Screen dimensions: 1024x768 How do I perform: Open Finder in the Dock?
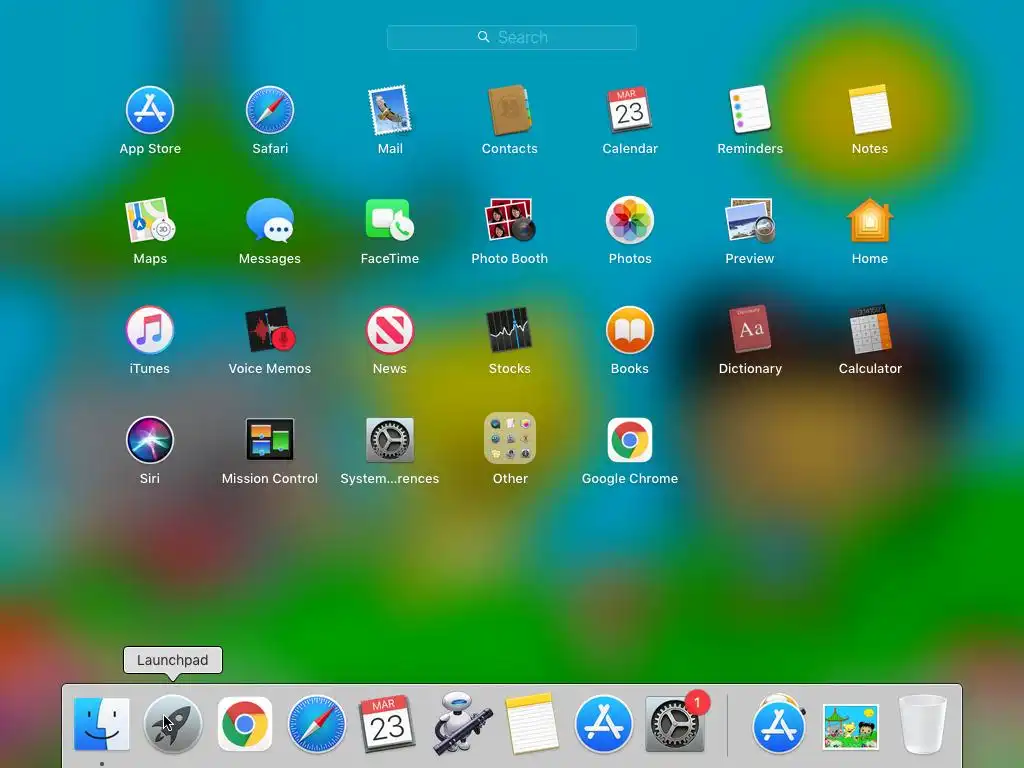coord(101,724)
